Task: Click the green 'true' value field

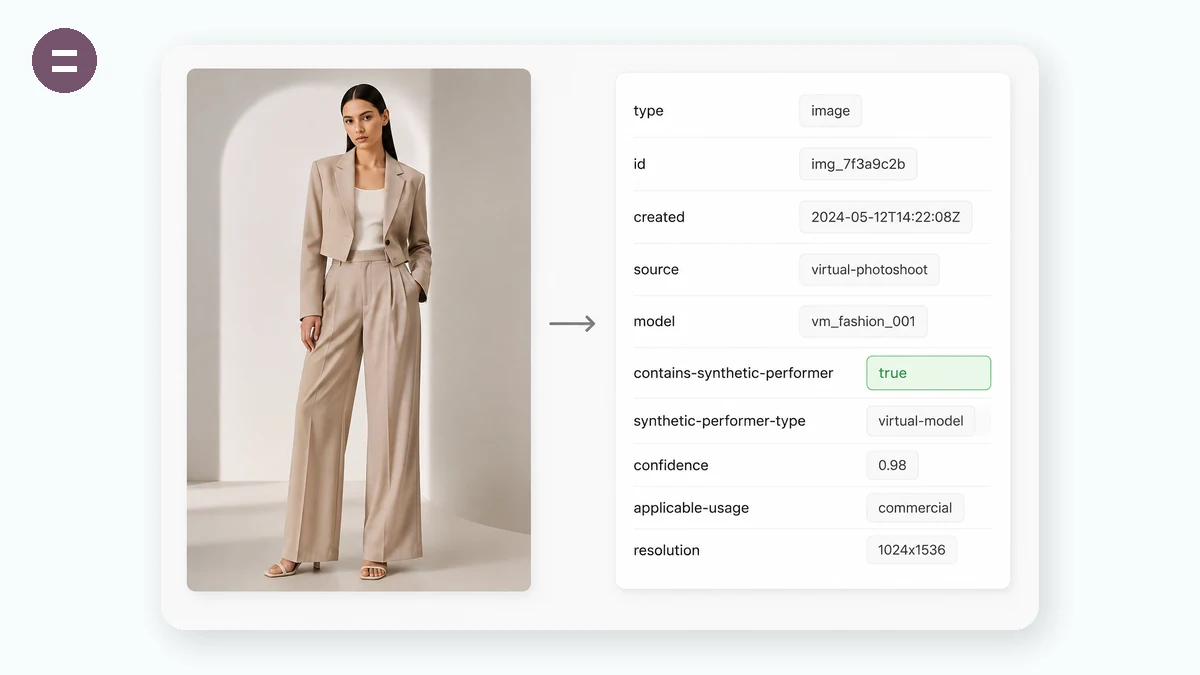Action: tap(928, 373)
